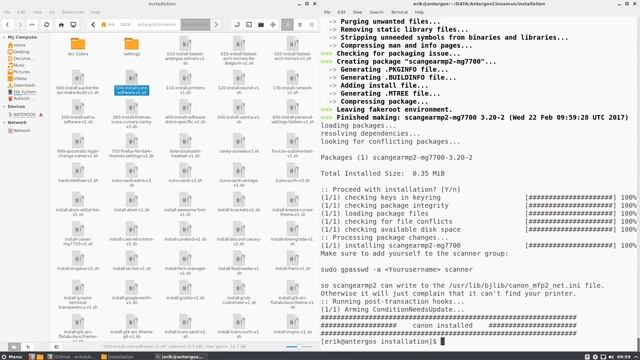Click the Installation path bar segment

(196, 24)
